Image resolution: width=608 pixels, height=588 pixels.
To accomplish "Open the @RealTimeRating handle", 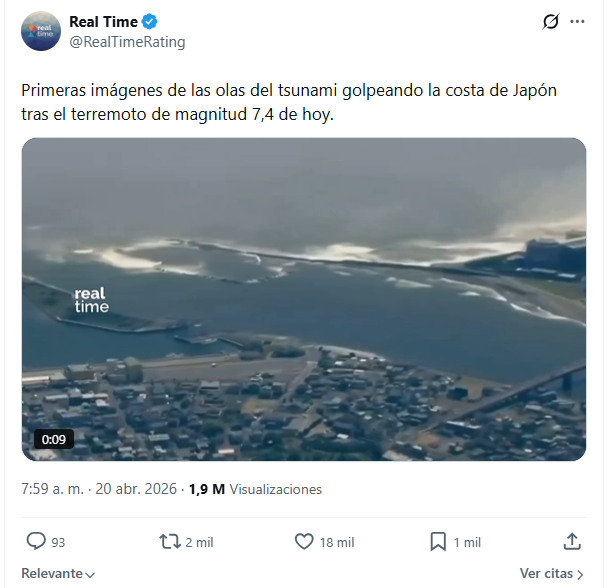I will click(127, 42).
